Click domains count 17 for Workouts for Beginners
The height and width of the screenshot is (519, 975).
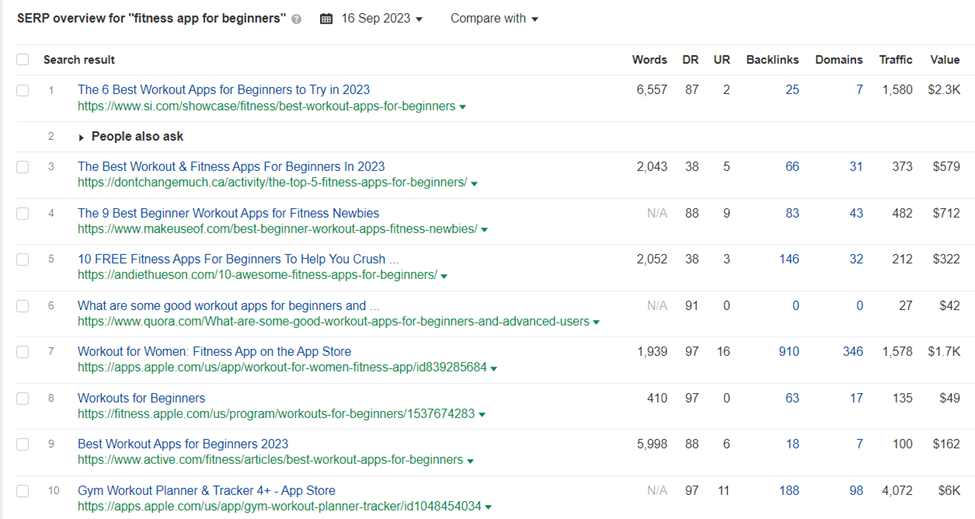point(856,398)
